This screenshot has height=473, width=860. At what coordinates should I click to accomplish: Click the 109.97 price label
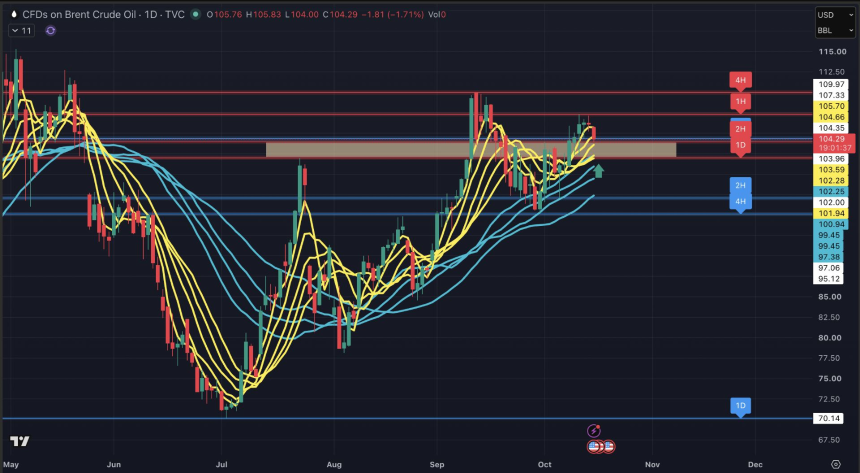[x=831, y=85]
